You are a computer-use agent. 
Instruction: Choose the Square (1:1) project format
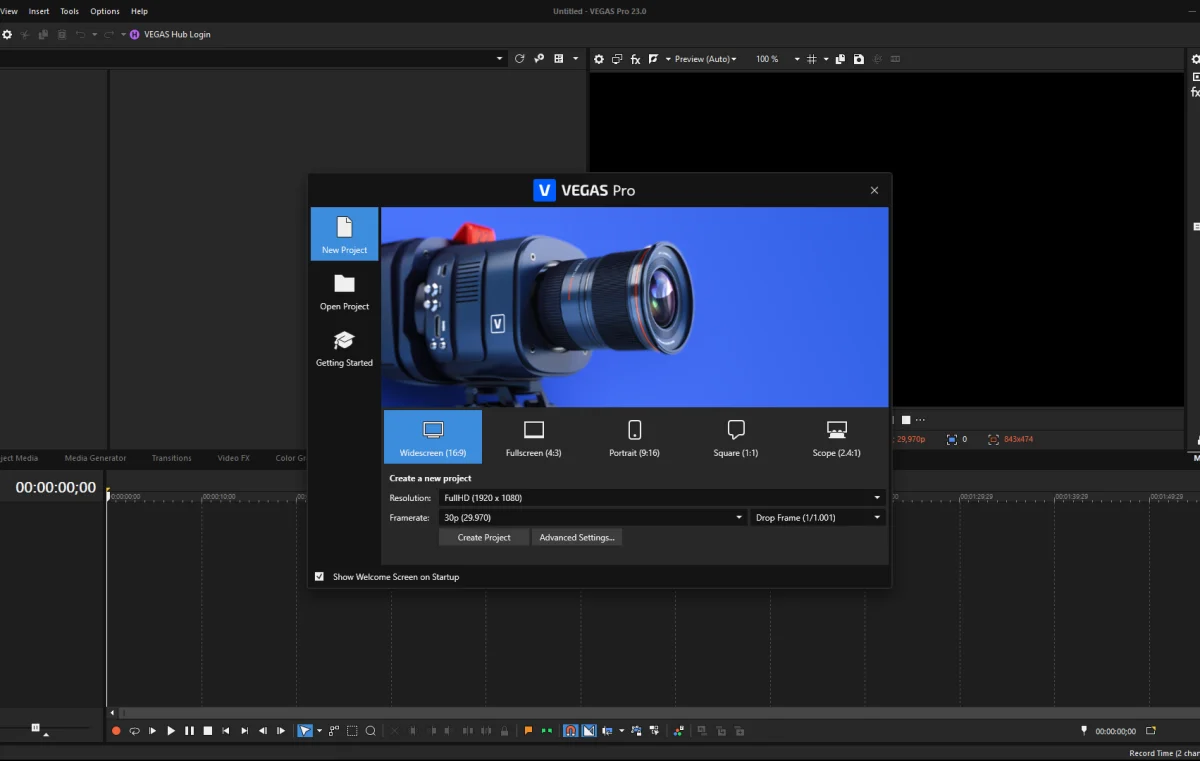736,437
